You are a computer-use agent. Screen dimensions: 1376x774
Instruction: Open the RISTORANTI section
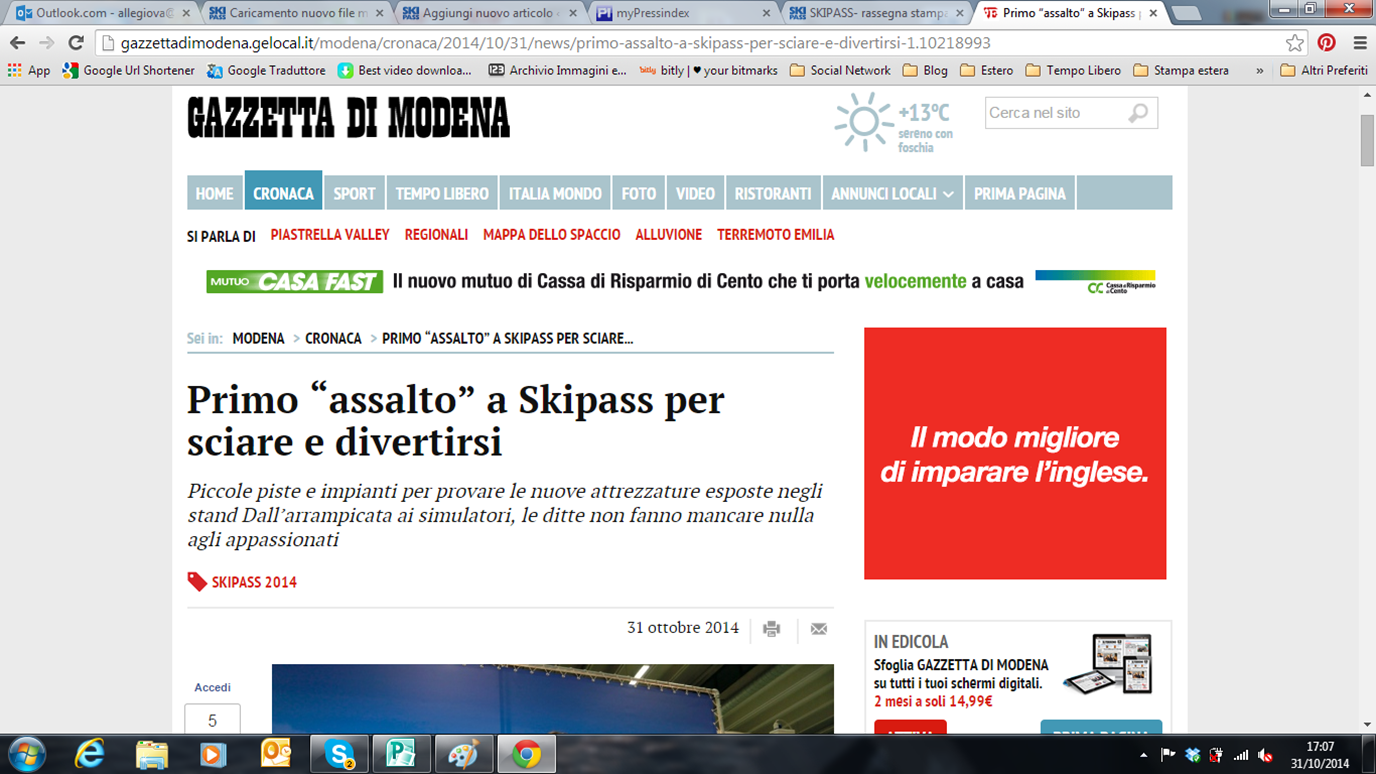(773, 193)
